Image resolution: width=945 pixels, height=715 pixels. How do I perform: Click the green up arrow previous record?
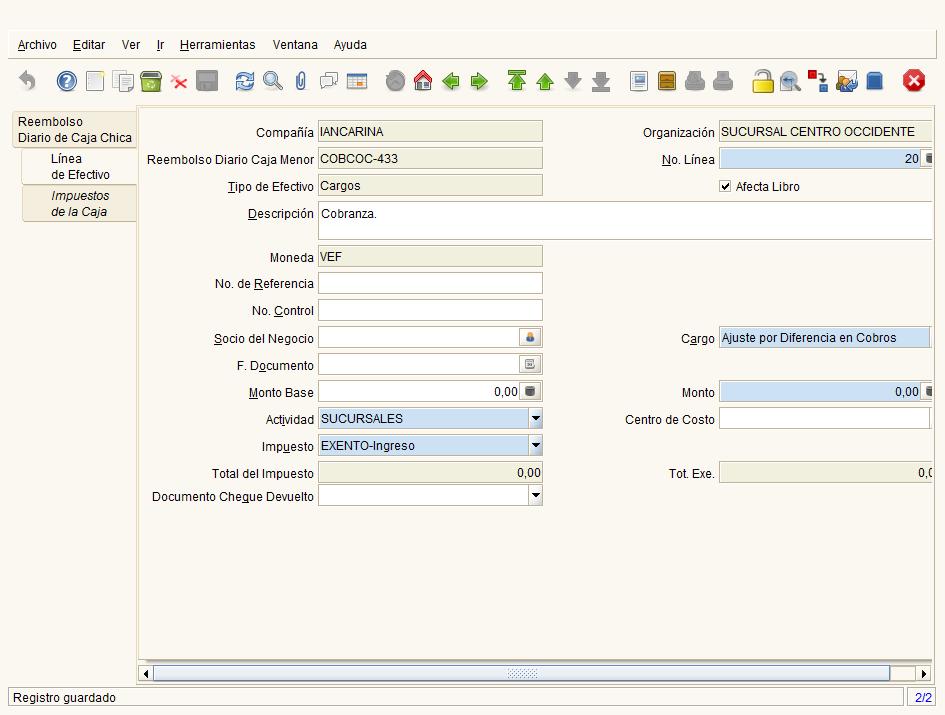pos(545,81)
